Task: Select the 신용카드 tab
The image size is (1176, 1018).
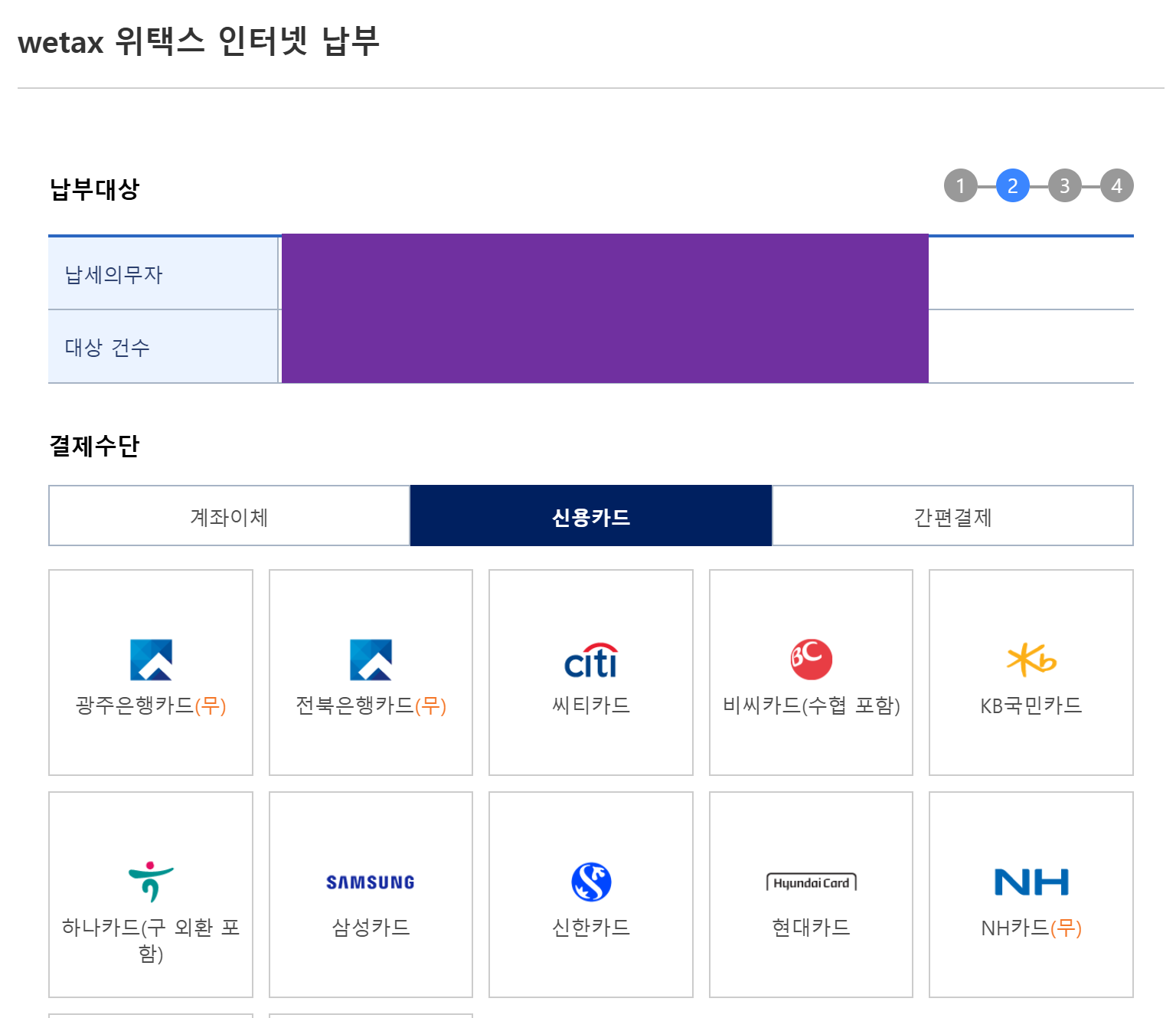Action: click(590, 516)
